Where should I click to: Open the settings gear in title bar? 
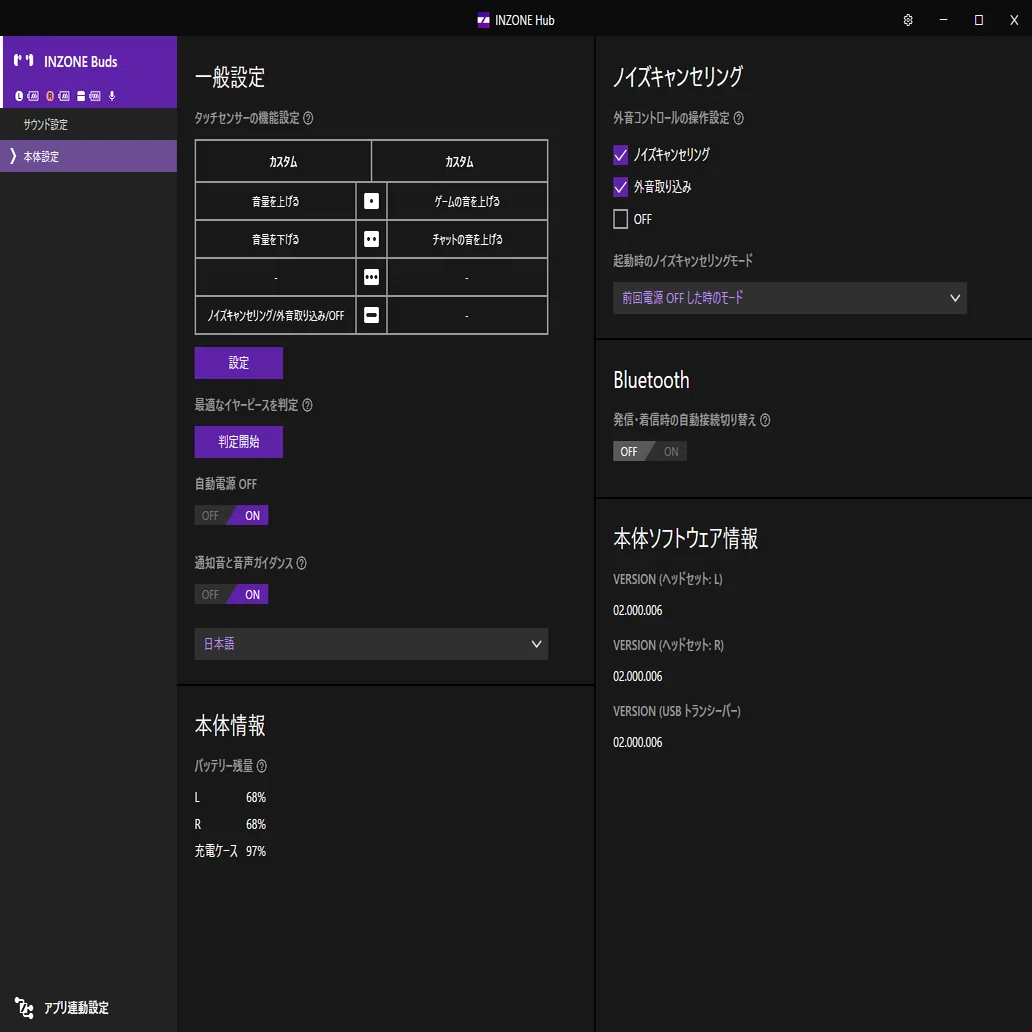pyautogui.click(x=908, y=20)
